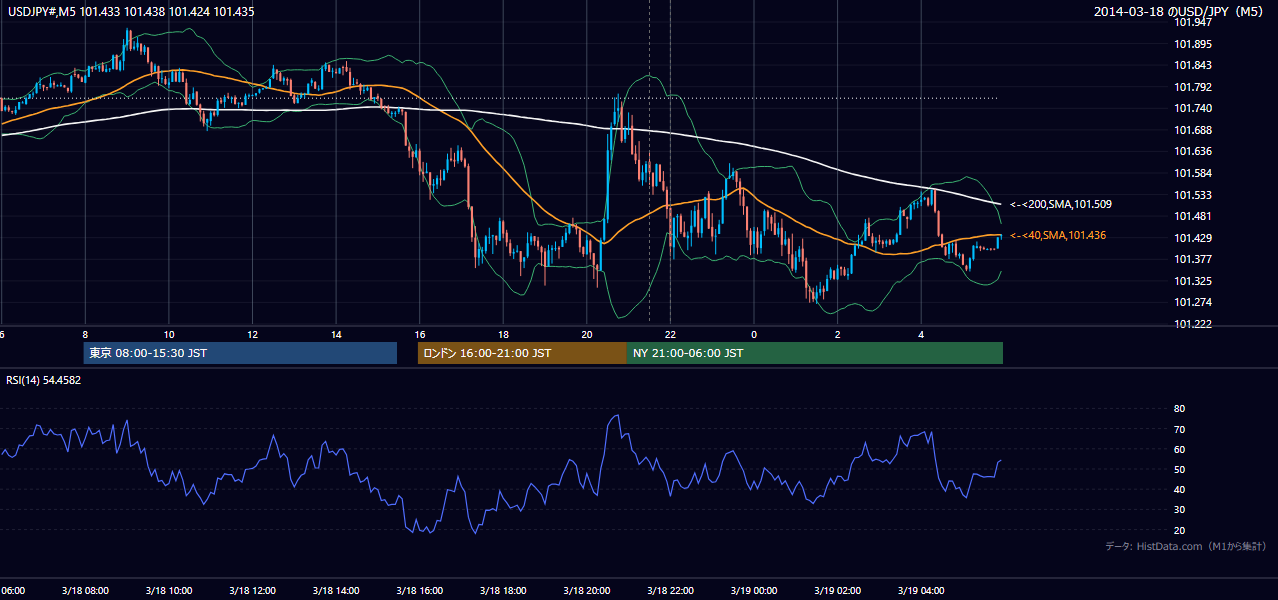The image size is (1278, 600).
Task: Click the hour label 8 under price chart
Action: [x=85, y=335]
